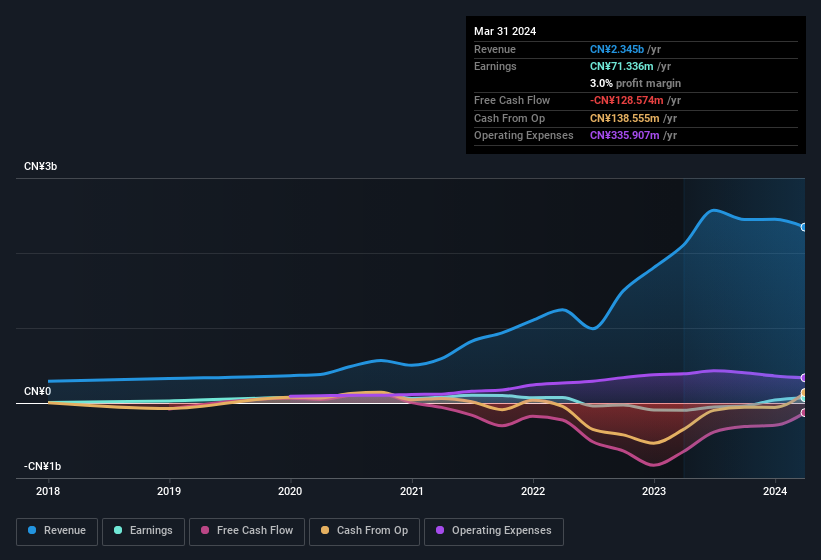Click the 2020 x-axis label
This screenshot has height=560, width=821.
pos(290,491)
